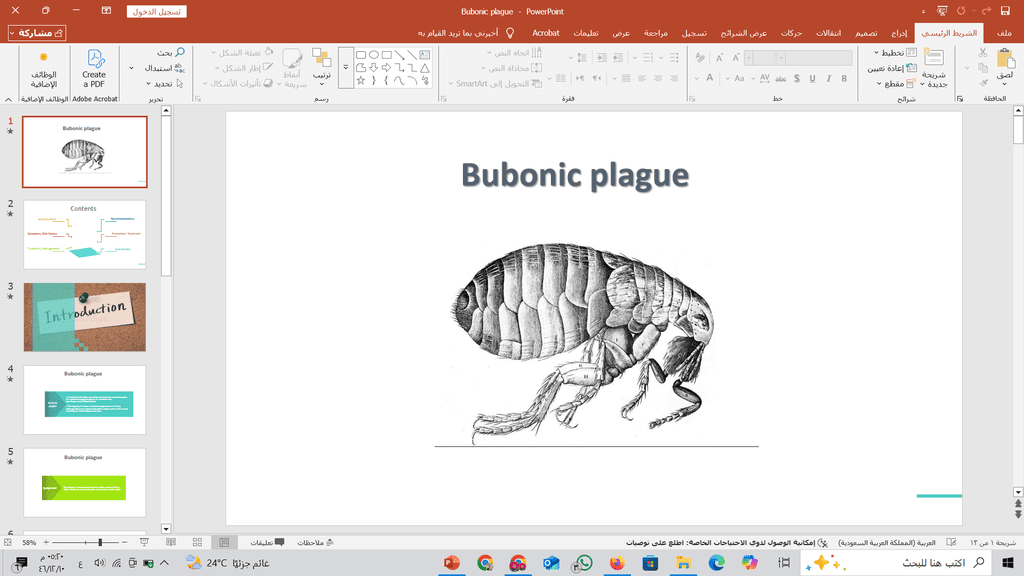Viewport: 1024px width, 576px height.
Task: Click the zoom slider in status bar
Action: click(x=100, y=542)
